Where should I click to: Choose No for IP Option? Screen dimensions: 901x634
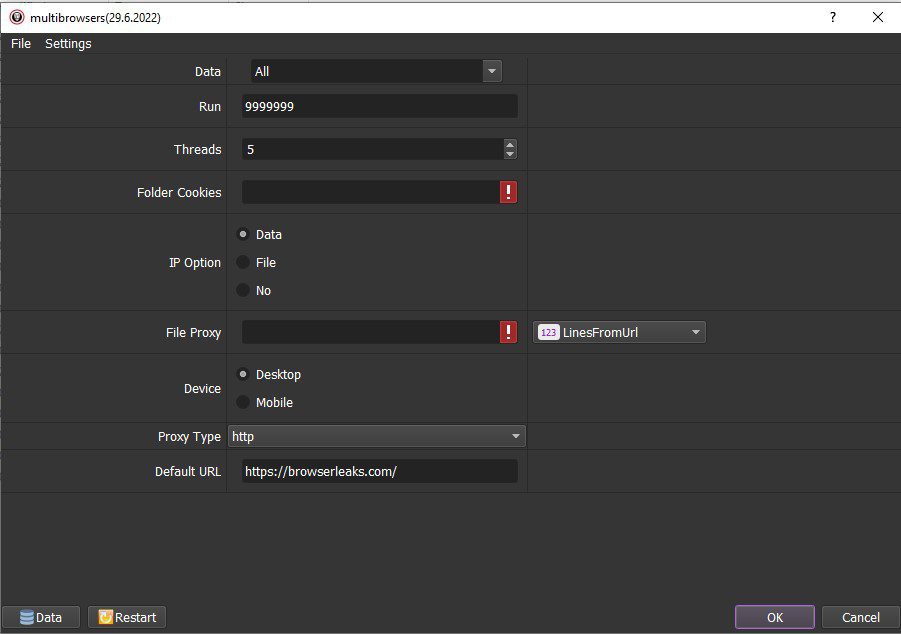pyautogui.click(x=243, y=290)
